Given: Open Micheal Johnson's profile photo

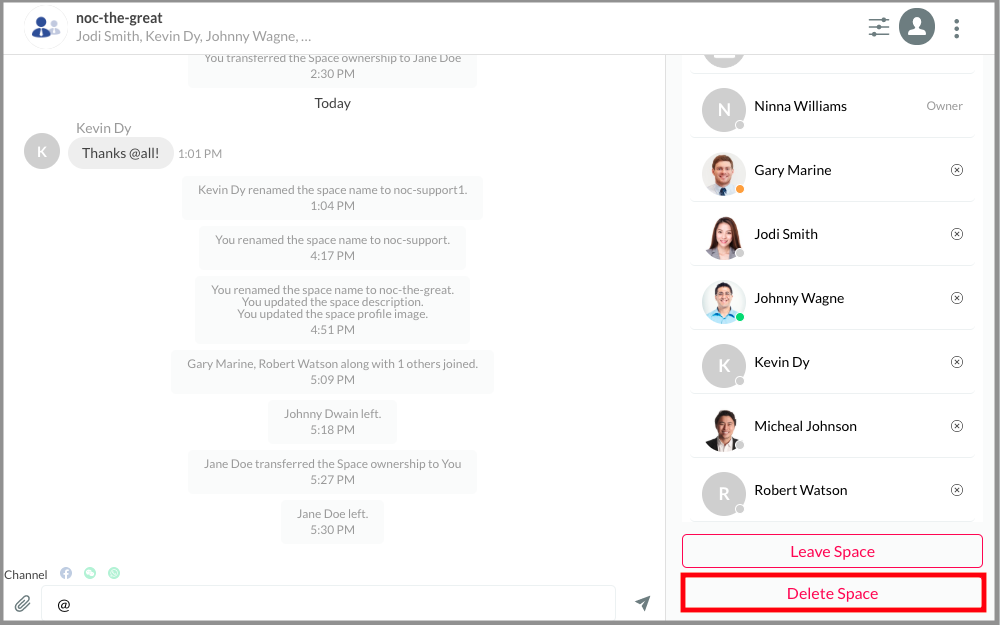Looking at the screenshot, I should point(724,430).
